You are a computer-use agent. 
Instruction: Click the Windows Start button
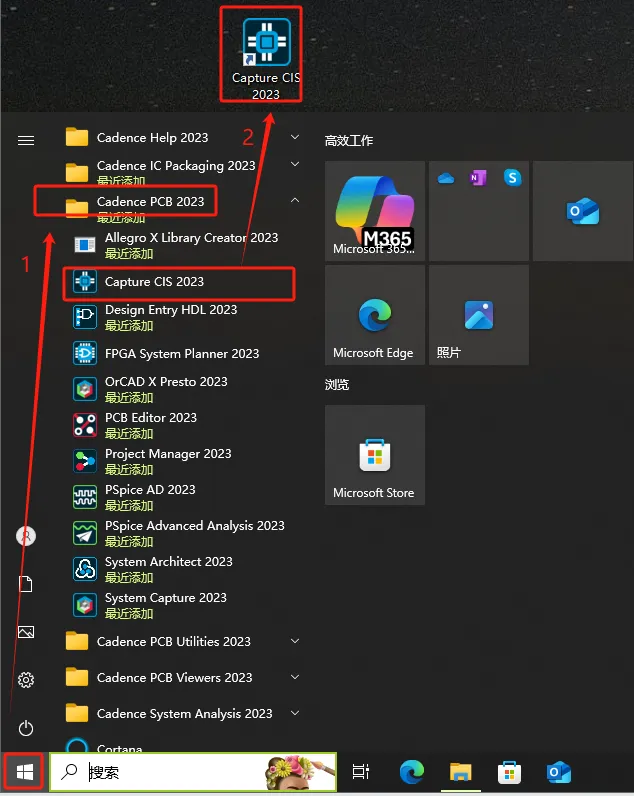24,772
